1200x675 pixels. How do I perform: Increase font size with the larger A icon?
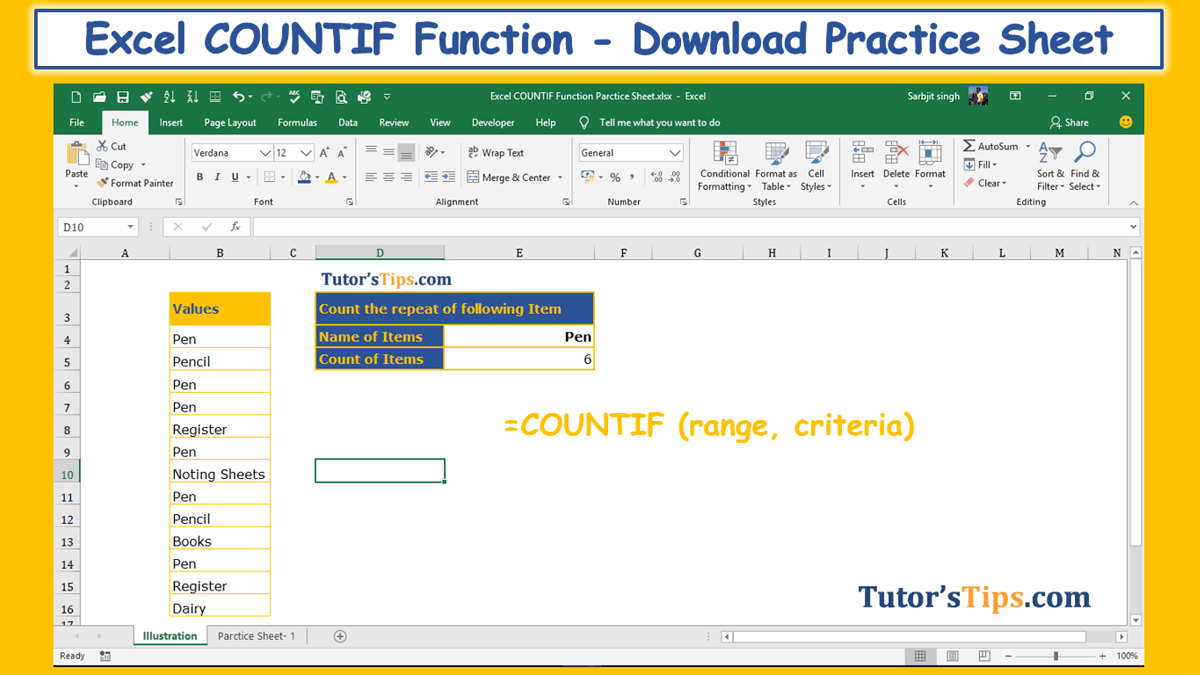[326, 153]
